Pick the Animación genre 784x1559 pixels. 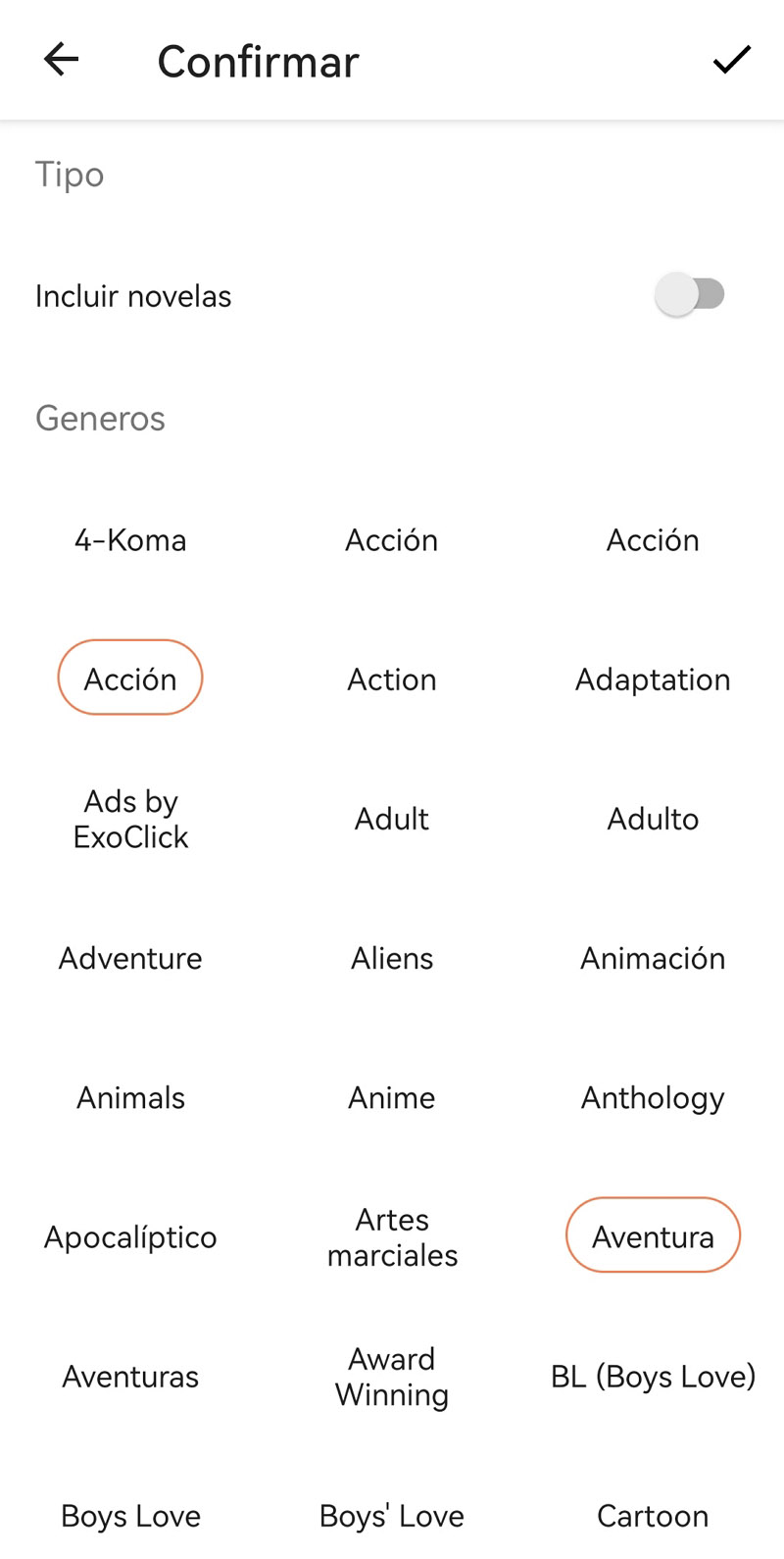coord(653,958)
